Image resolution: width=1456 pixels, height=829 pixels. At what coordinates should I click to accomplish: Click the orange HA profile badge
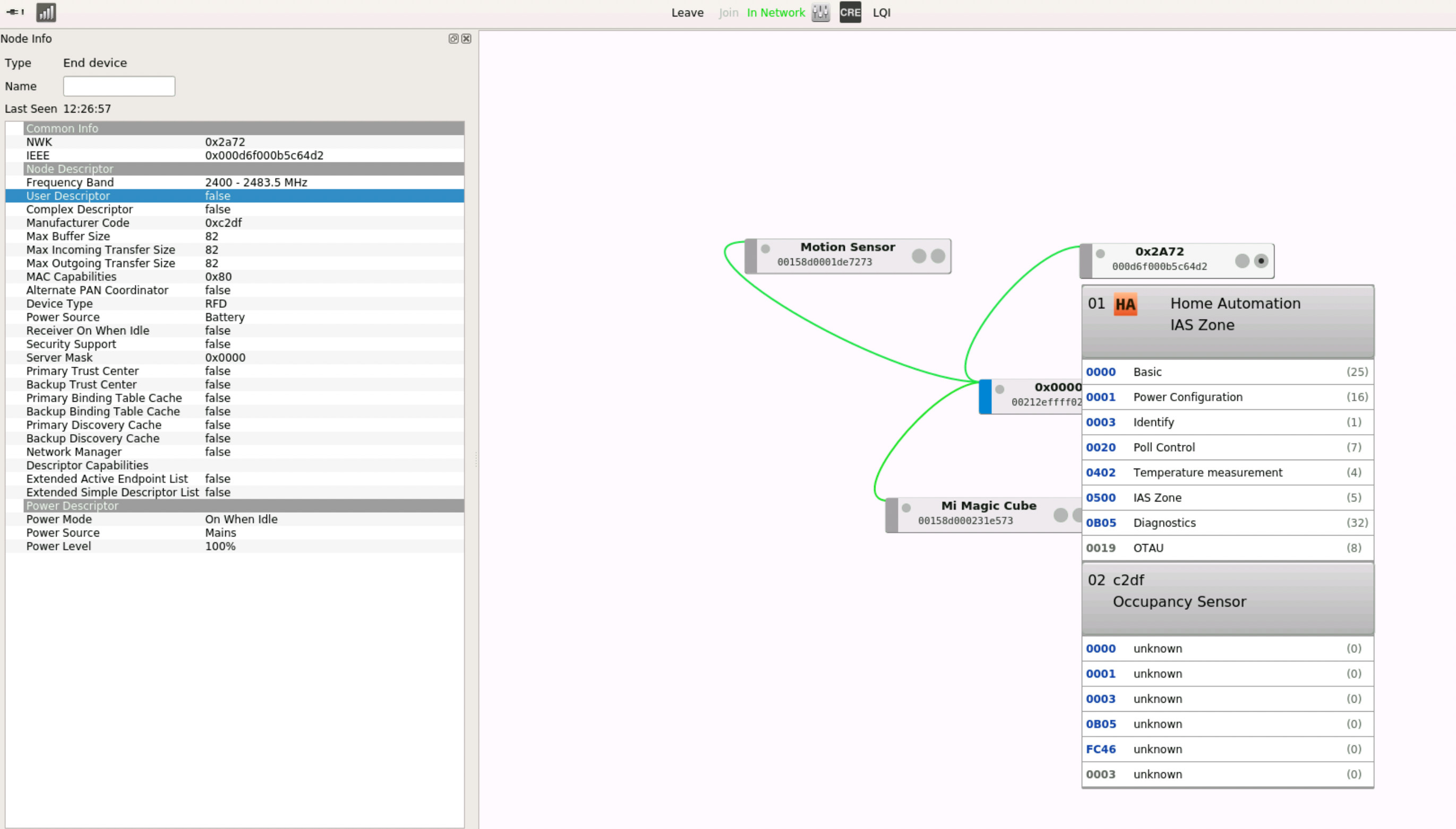tap(1125, 304)
